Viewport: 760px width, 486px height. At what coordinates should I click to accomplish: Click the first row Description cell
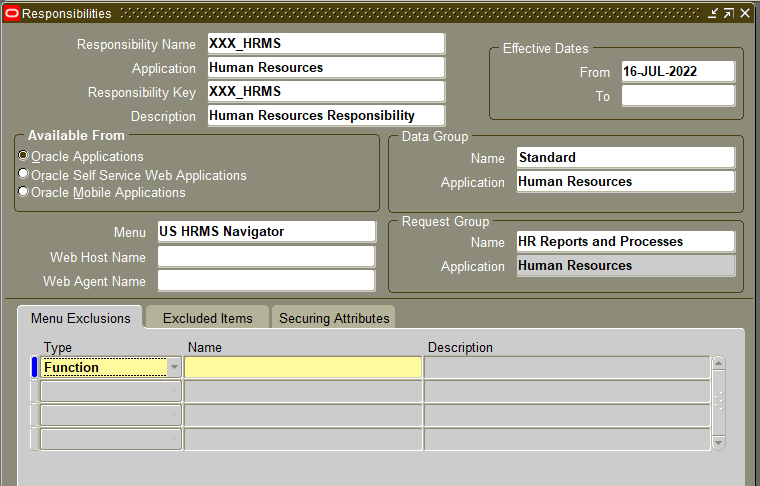click(567, 367)
